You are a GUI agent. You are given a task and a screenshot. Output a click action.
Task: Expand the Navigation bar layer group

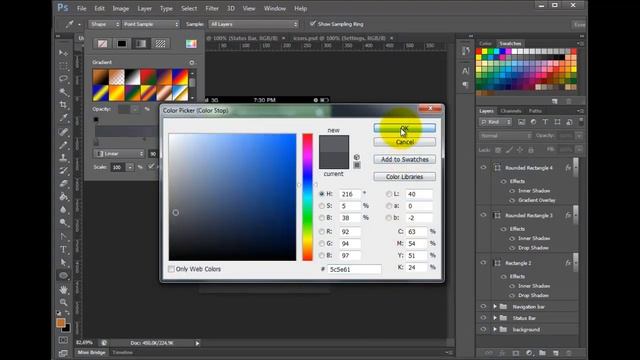[x=495, y=307]
